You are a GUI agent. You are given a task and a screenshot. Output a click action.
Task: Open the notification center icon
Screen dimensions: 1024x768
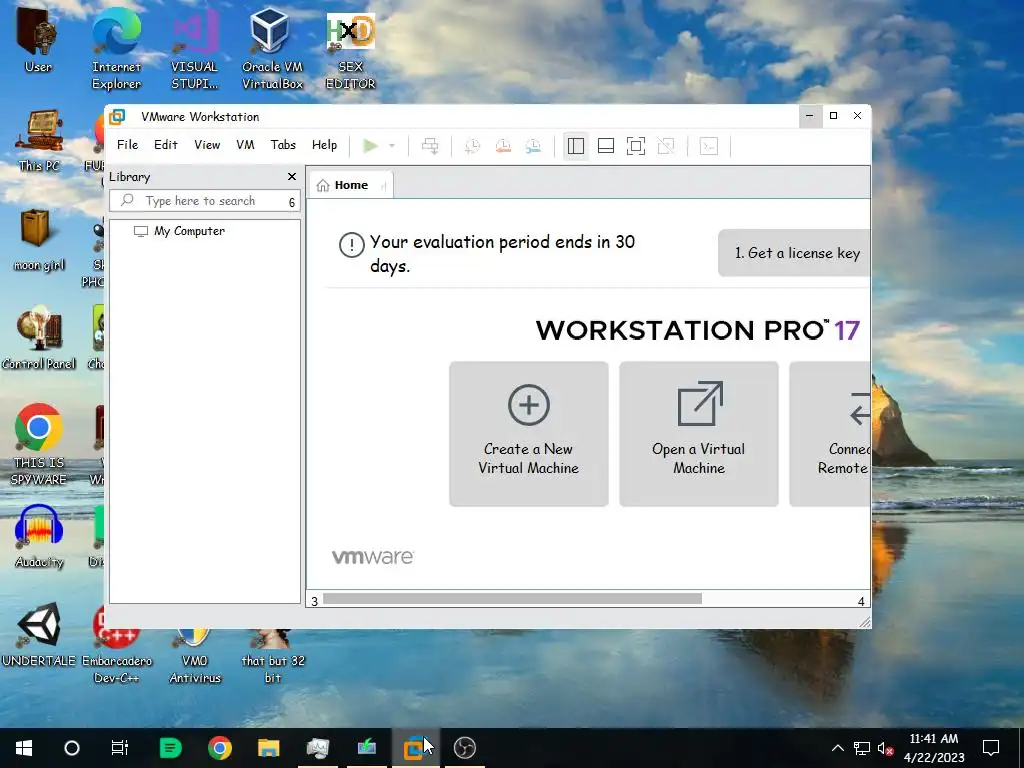pos(991,748)
